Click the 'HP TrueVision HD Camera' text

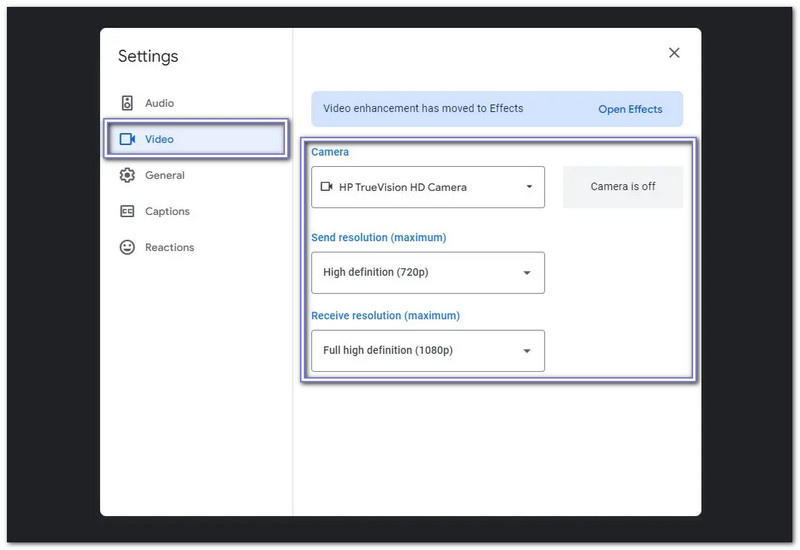coord(403,187)
